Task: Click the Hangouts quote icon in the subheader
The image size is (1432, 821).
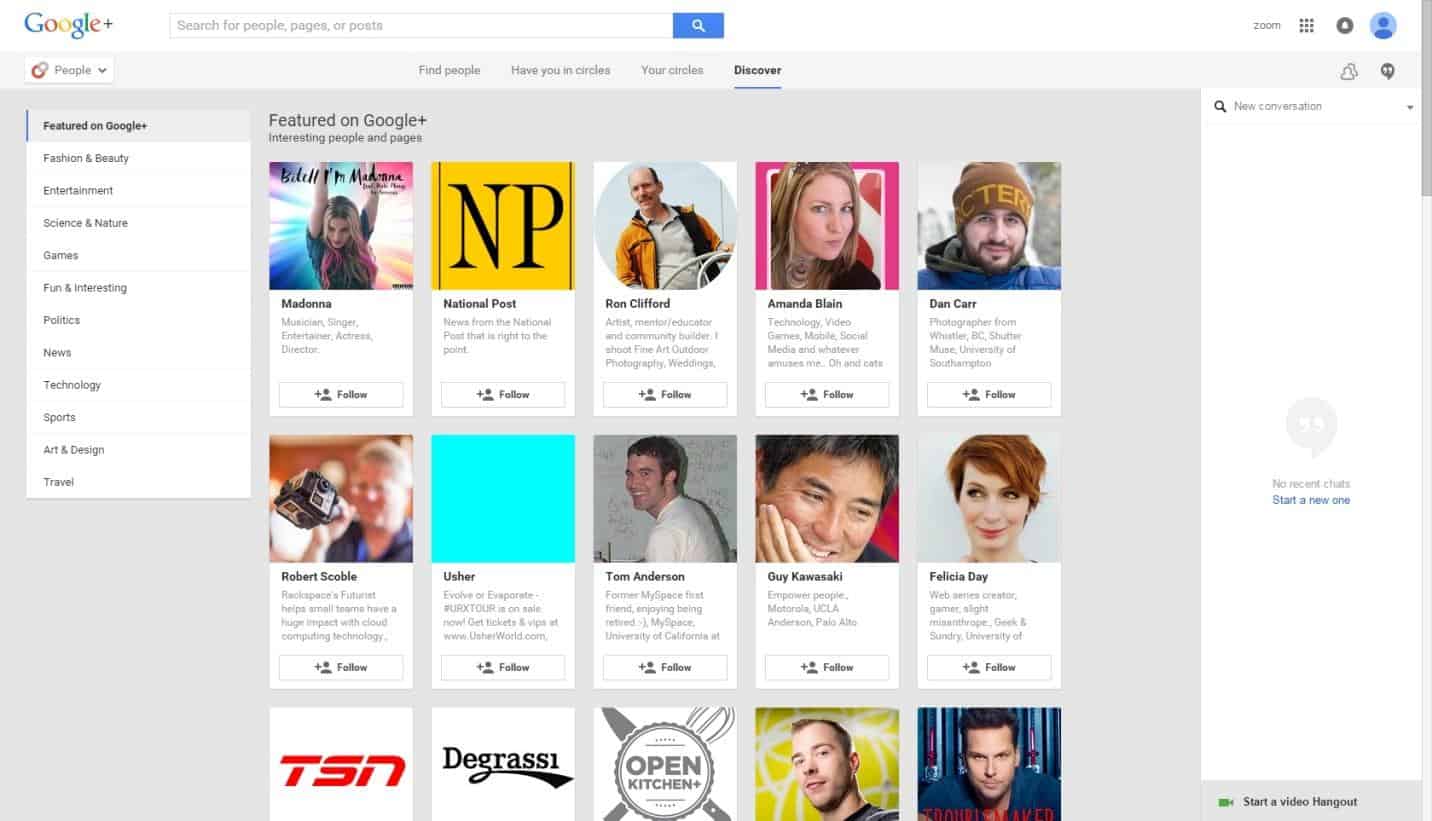Action: (1387, 71)
